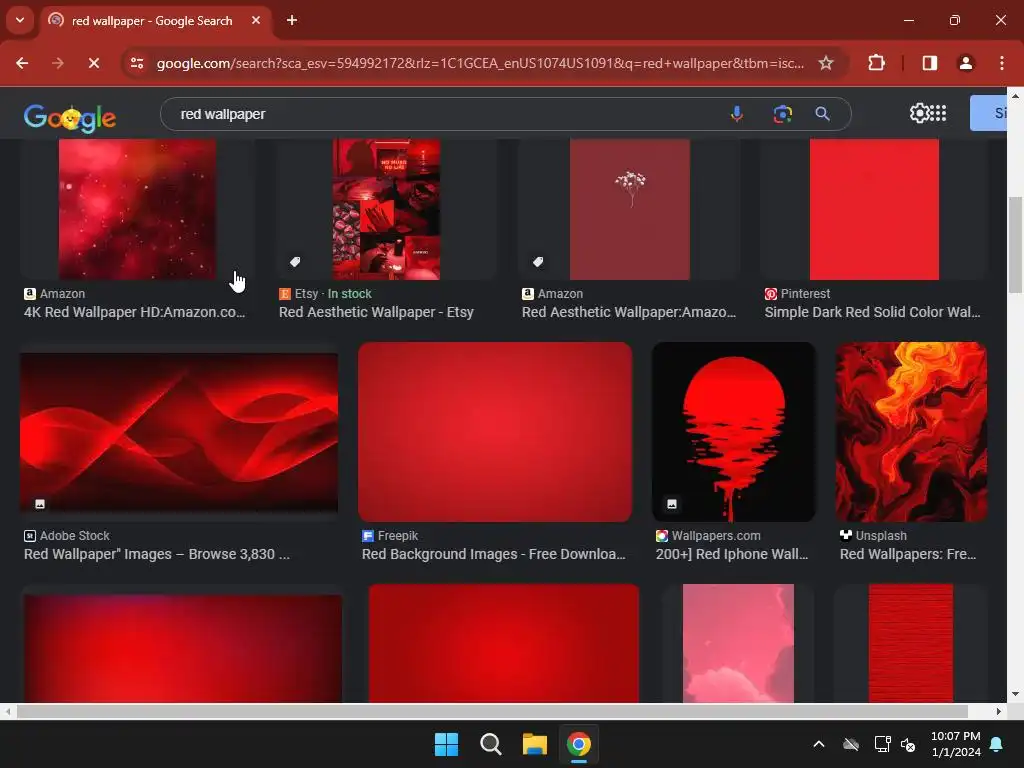Click image badge on Adobe Stock thumbnail

point(40,504)
